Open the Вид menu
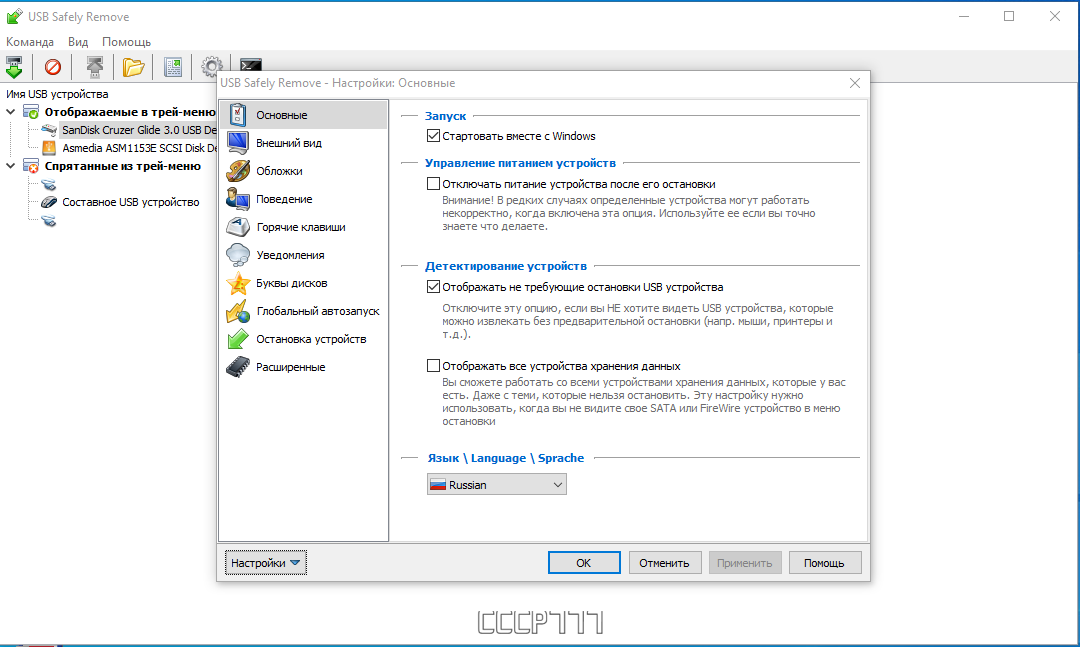 [78, 42]
